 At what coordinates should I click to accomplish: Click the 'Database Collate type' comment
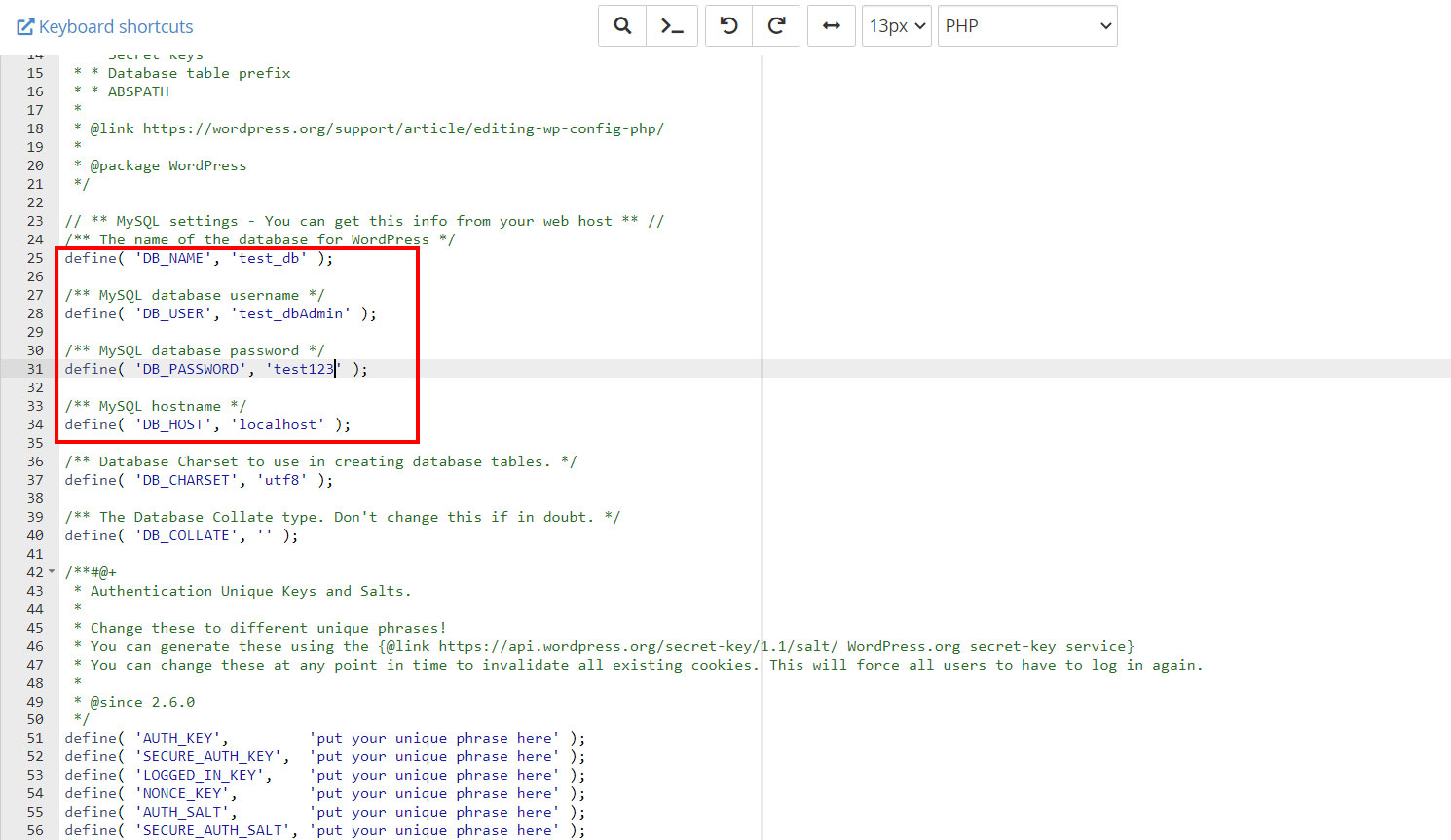coord(343,517)
